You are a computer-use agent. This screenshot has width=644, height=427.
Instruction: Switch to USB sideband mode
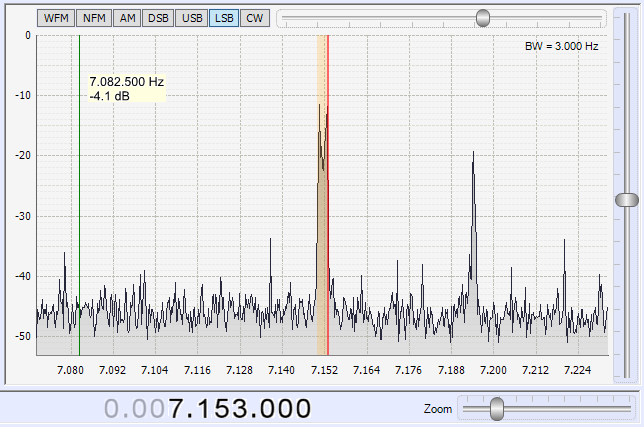point(192,18)
